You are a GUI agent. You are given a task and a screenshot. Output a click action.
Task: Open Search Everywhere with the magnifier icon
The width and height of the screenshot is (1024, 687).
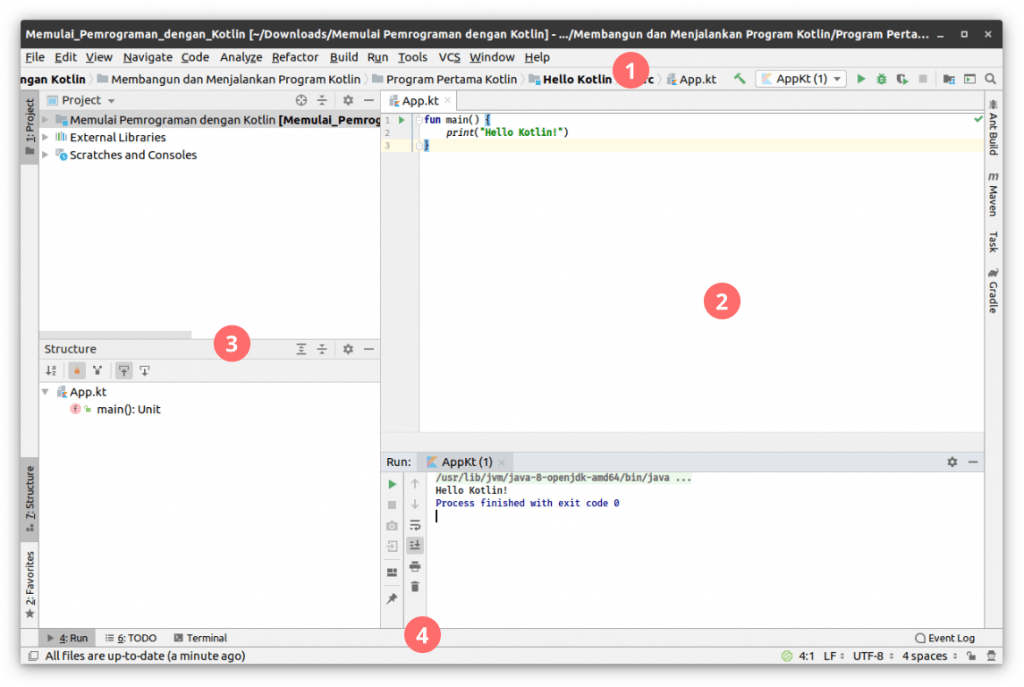tap(990, 78)
